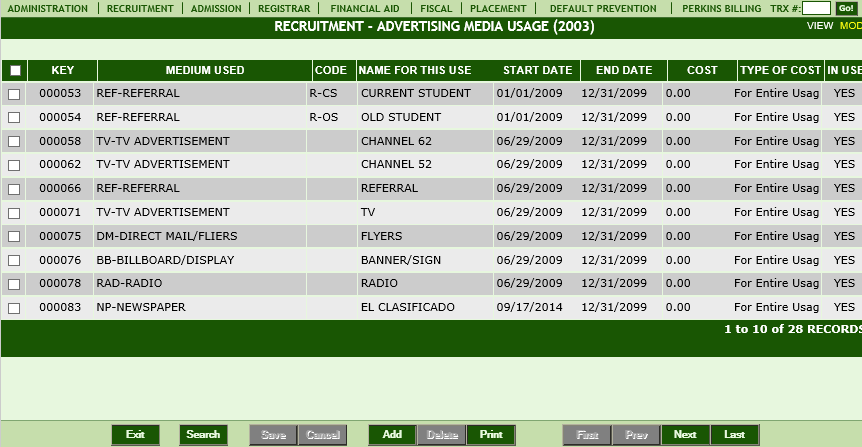Sort by MEDIUM USED column header
The width and height of the screenshot is (862, 447).
tap(205, 70)
